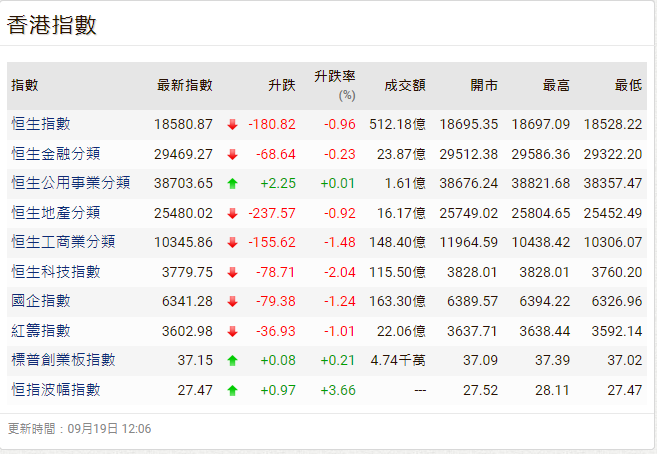Screen dimensions: 657x454
Task: Open the 恒指波幅指數 link
Action: click(56, 390)
